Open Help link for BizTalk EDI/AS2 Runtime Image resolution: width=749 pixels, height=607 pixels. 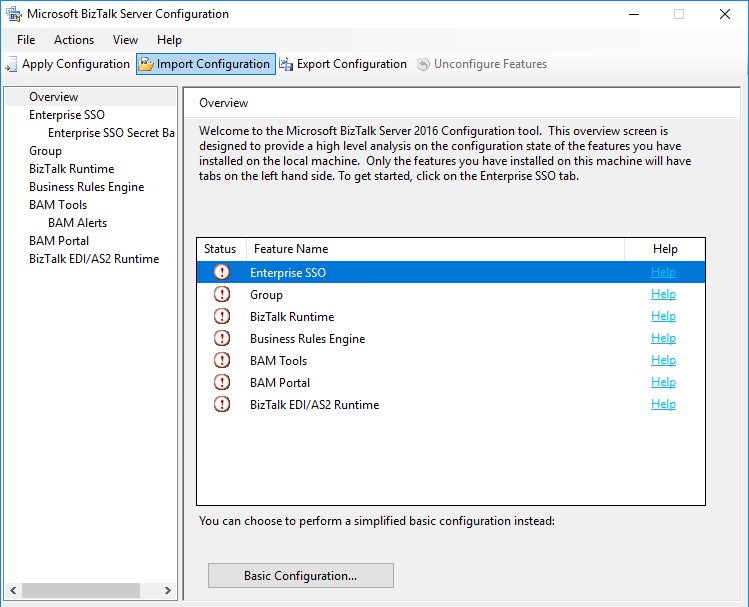663,404
